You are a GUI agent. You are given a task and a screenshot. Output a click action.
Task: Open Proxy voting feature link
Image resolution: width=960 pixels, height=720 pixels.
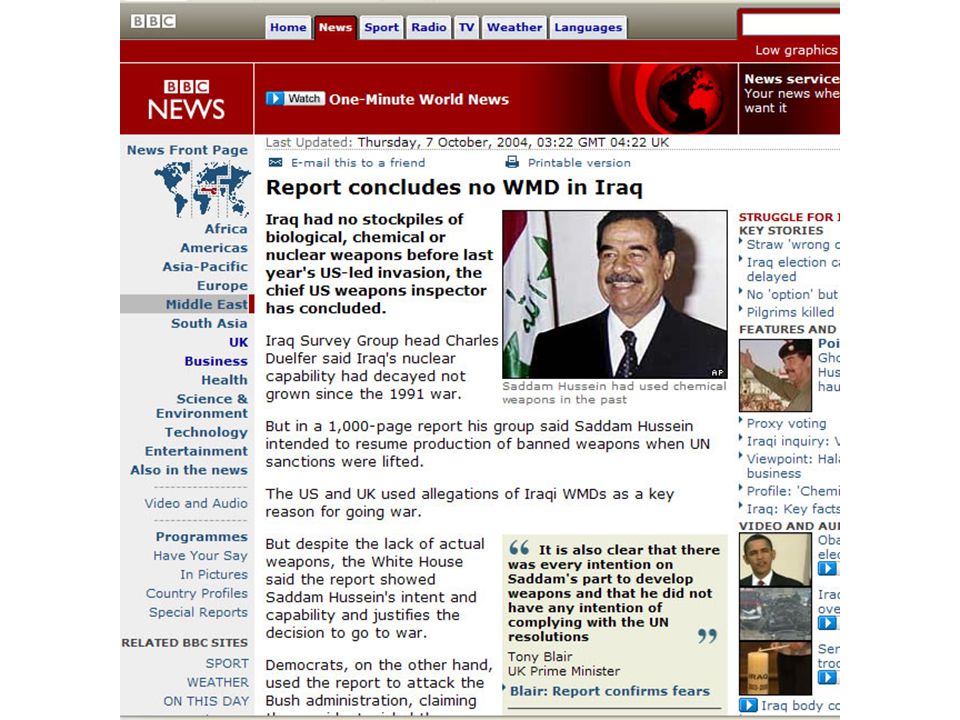click(x=786, y=424)
